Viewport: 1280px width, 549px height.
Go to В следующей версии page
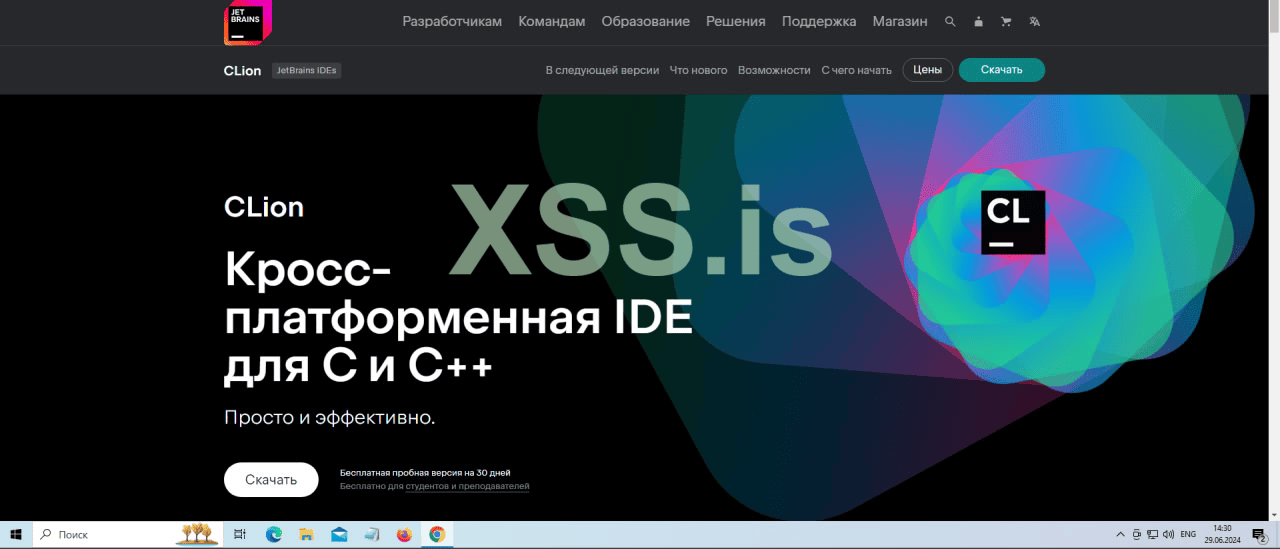click(x=602, y=70)
